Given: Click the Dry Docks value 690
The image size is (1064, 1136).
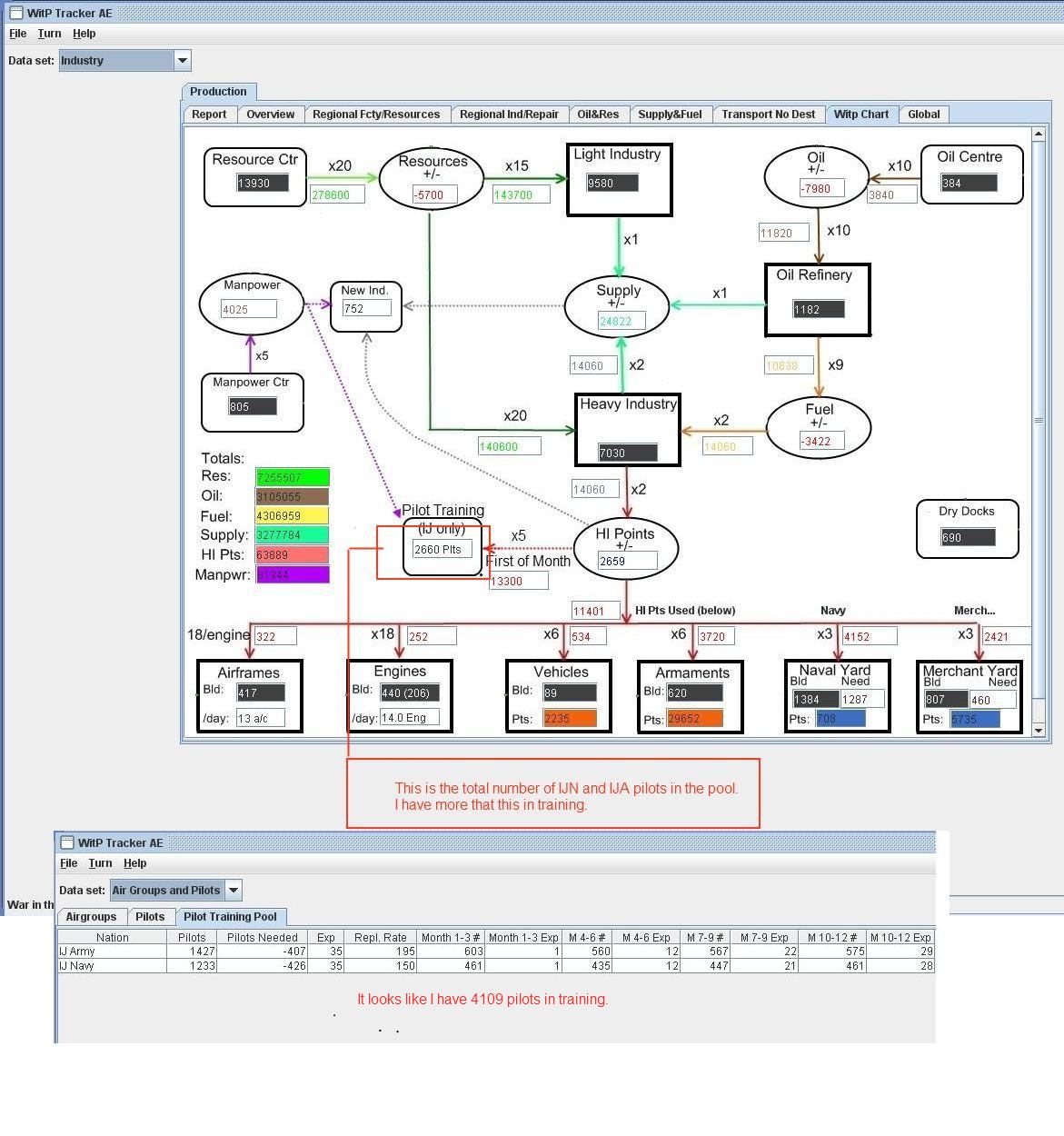Looking at the screenshot, I should click(968, 537).
